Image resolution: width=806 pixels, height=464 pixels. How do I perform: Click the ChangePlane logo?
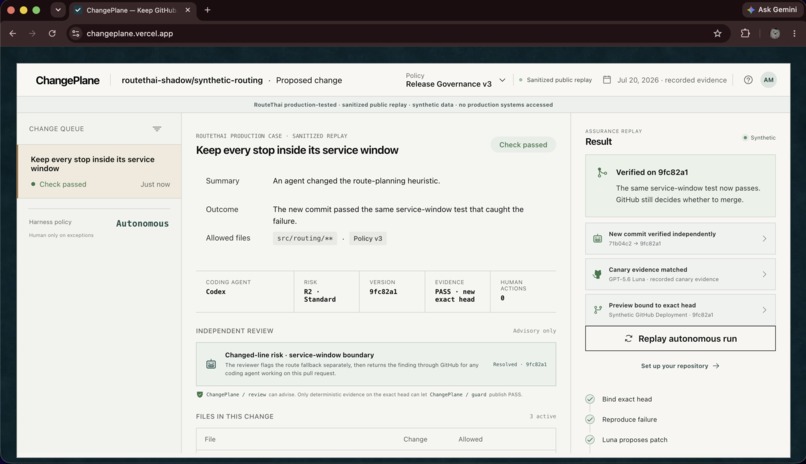coord(67,80)
